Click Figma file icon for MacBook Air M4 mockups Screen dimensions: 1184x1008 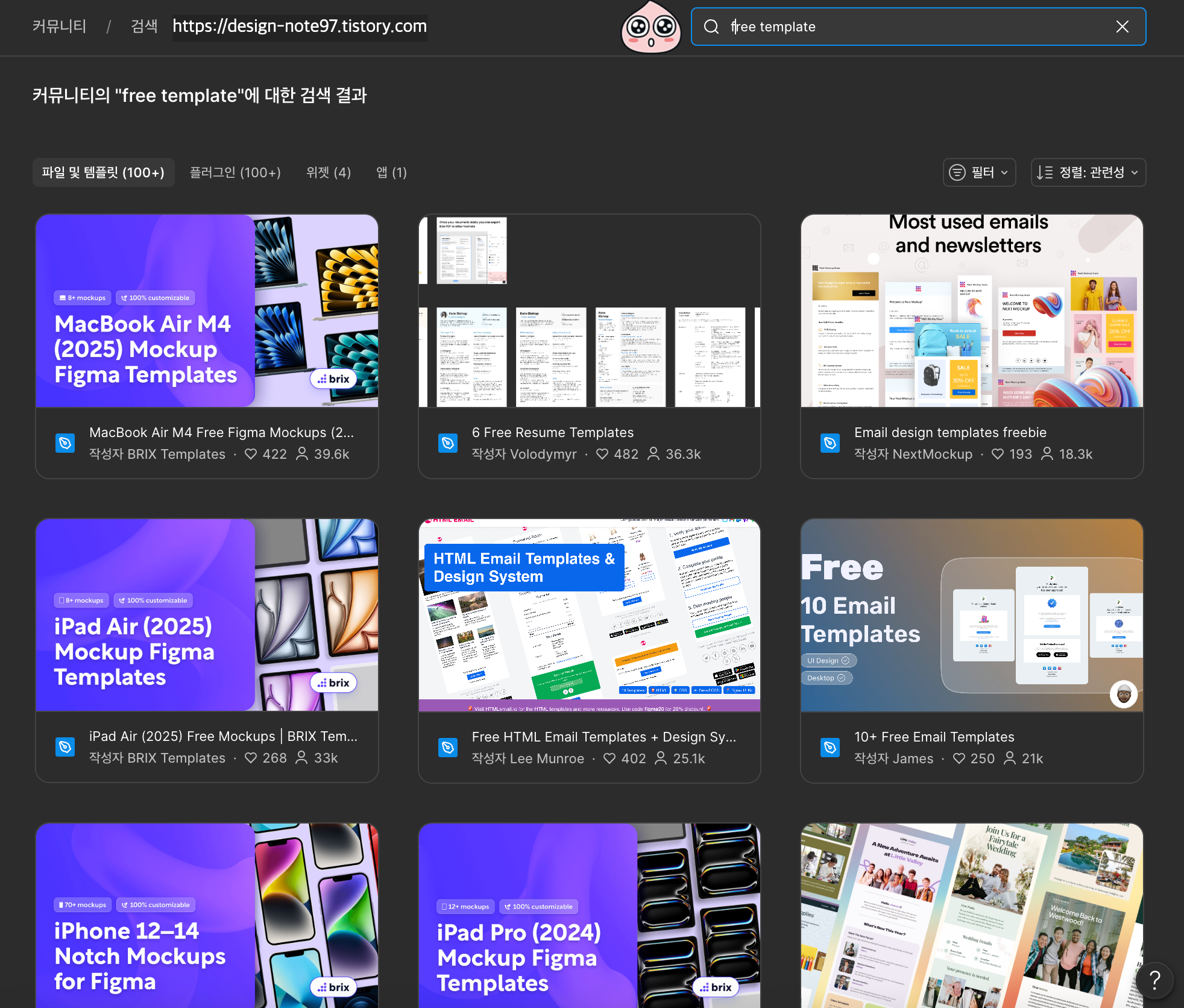(x=65, y=443)
